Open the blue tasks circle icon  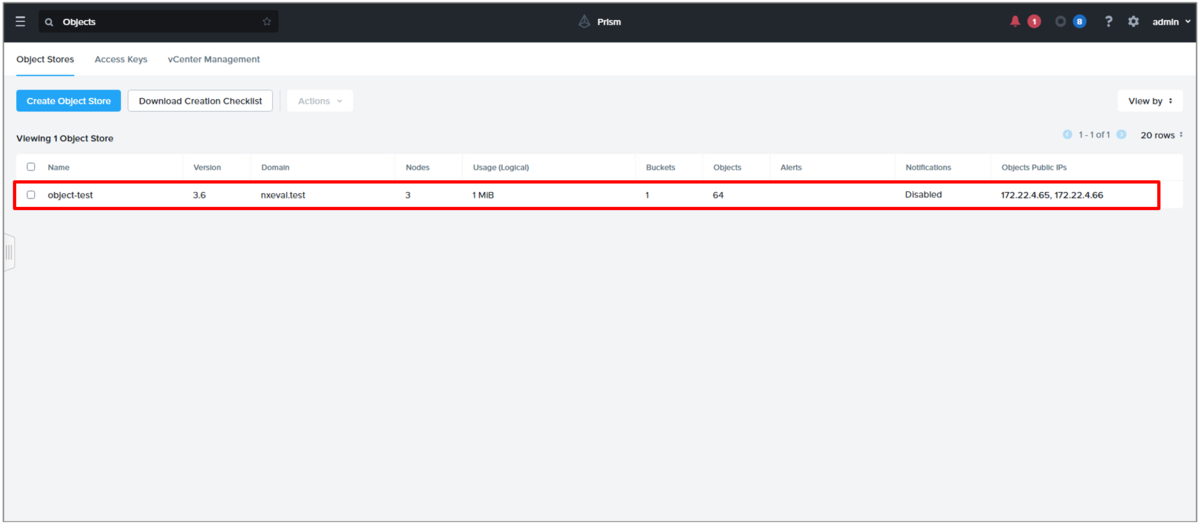pos(1060,21)
